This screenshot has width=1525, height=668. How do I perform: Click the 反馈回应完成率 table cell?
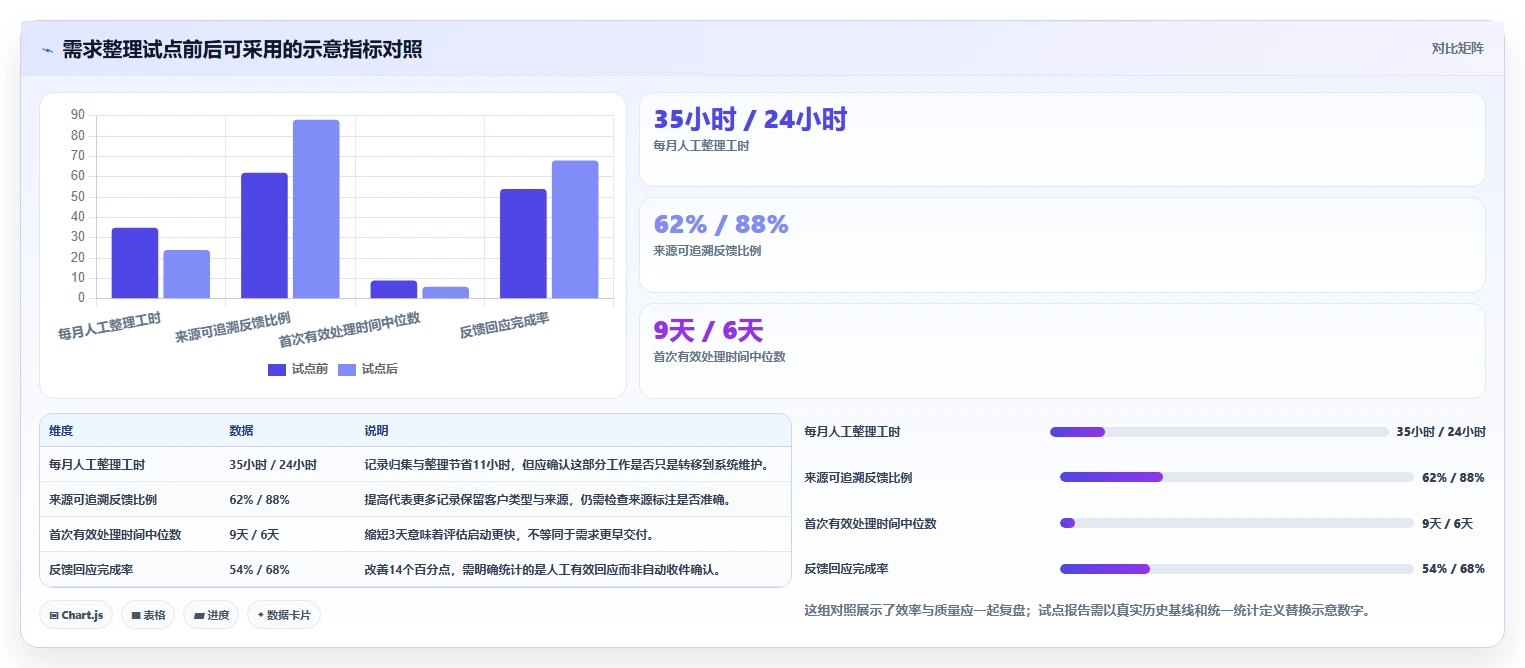click(x=91, y=569)
